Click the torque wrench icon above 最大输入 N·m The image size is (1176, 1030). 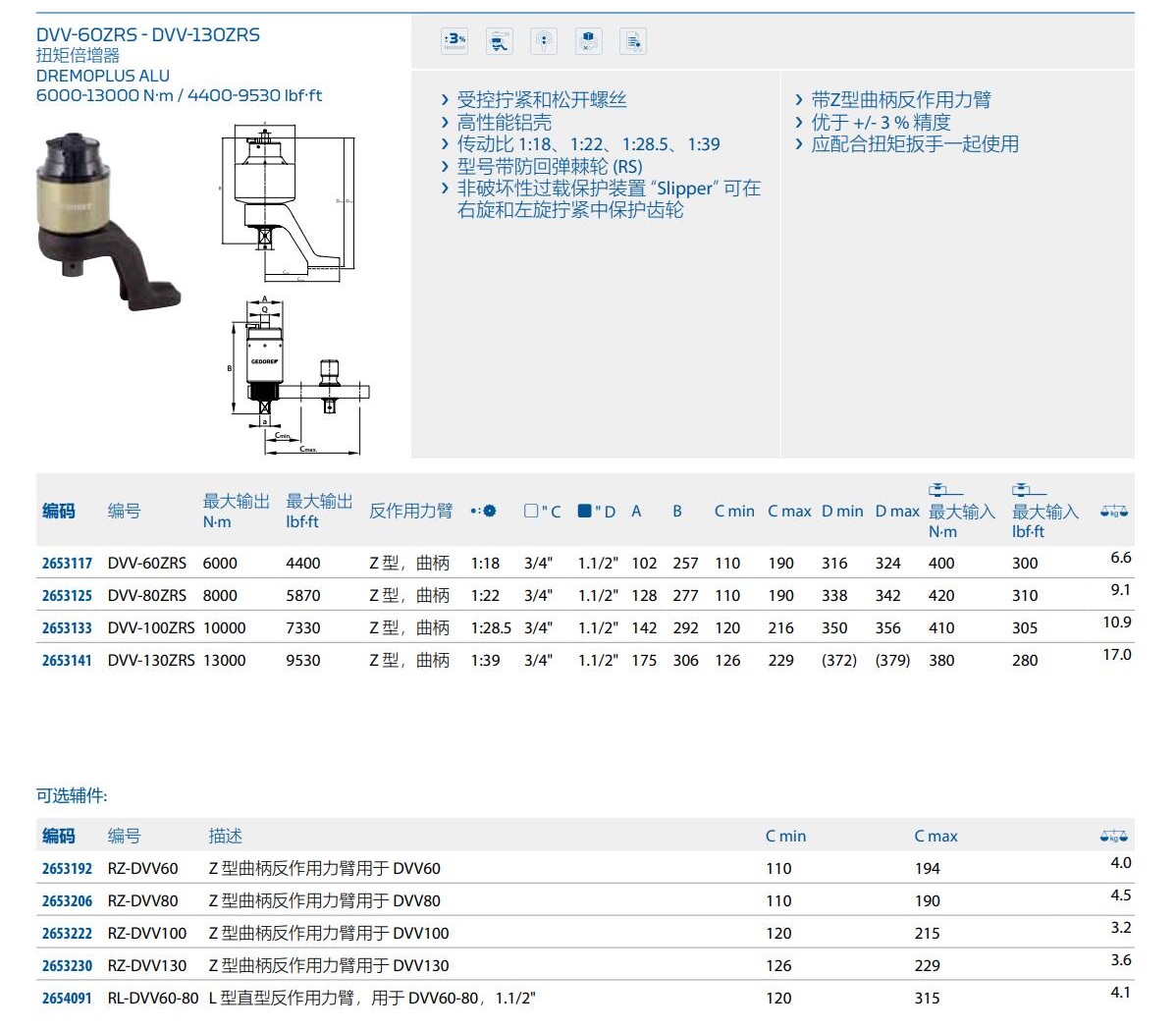[x=944, y=489]
